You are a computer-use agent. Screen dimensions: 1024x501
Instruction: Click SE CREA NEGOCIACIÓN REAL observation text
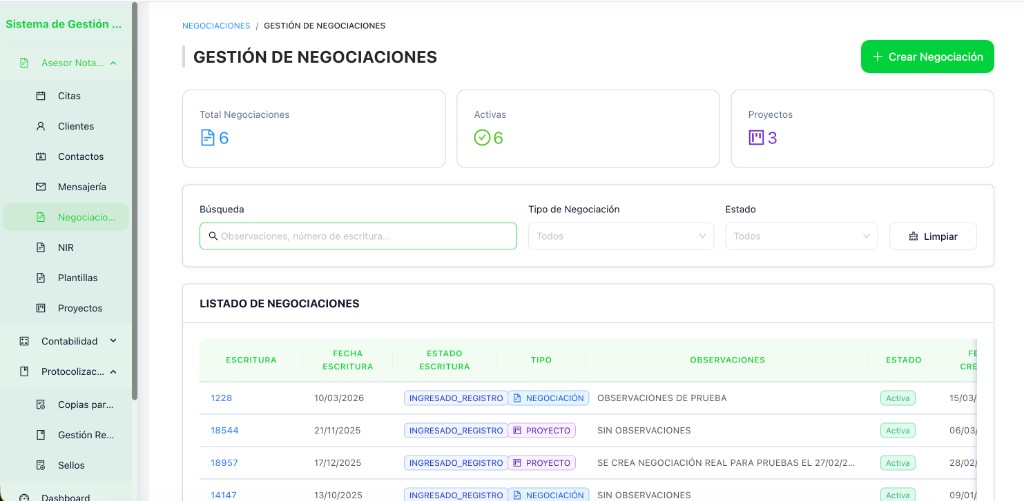pos(726,462)
